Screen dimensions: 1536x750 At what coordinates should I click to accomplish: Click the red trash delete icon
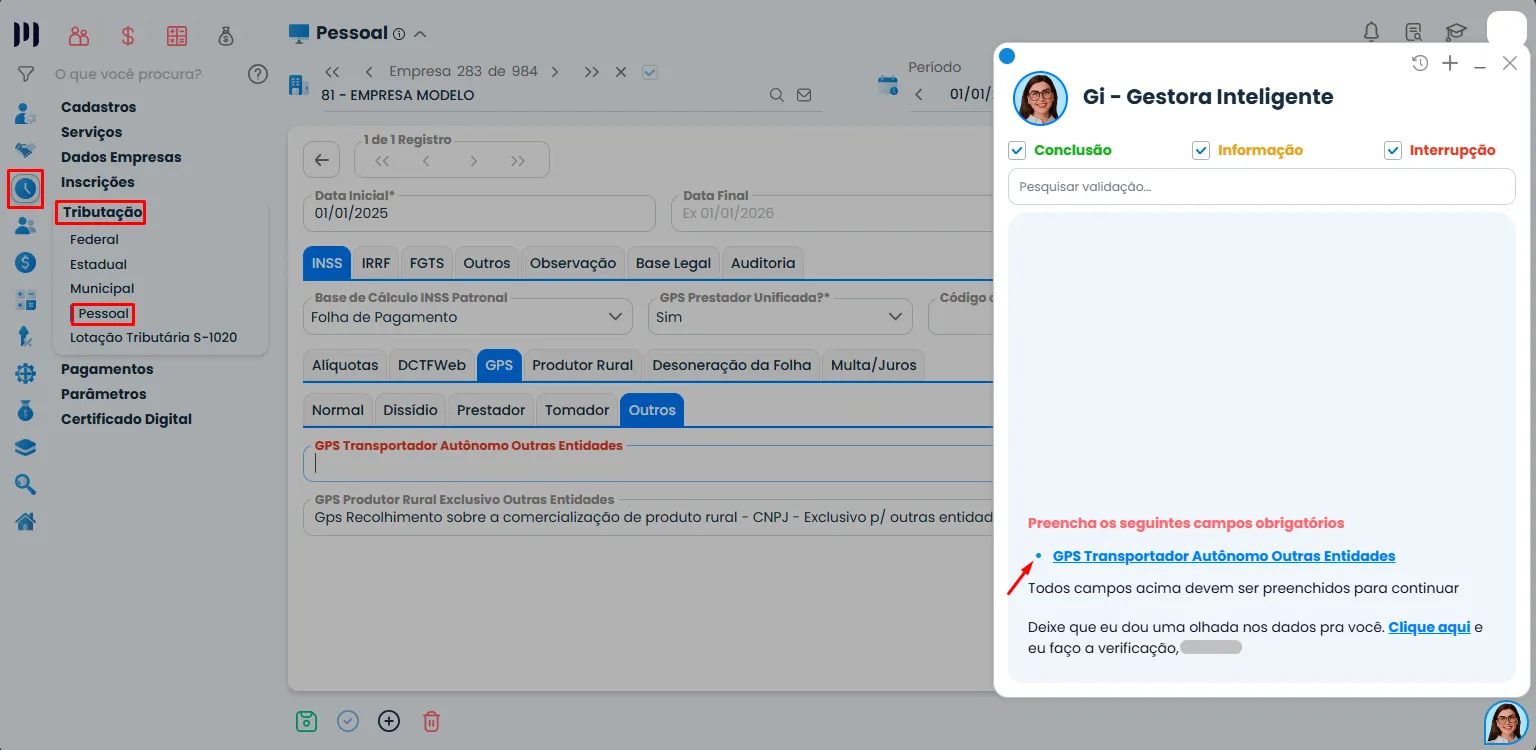431,721
